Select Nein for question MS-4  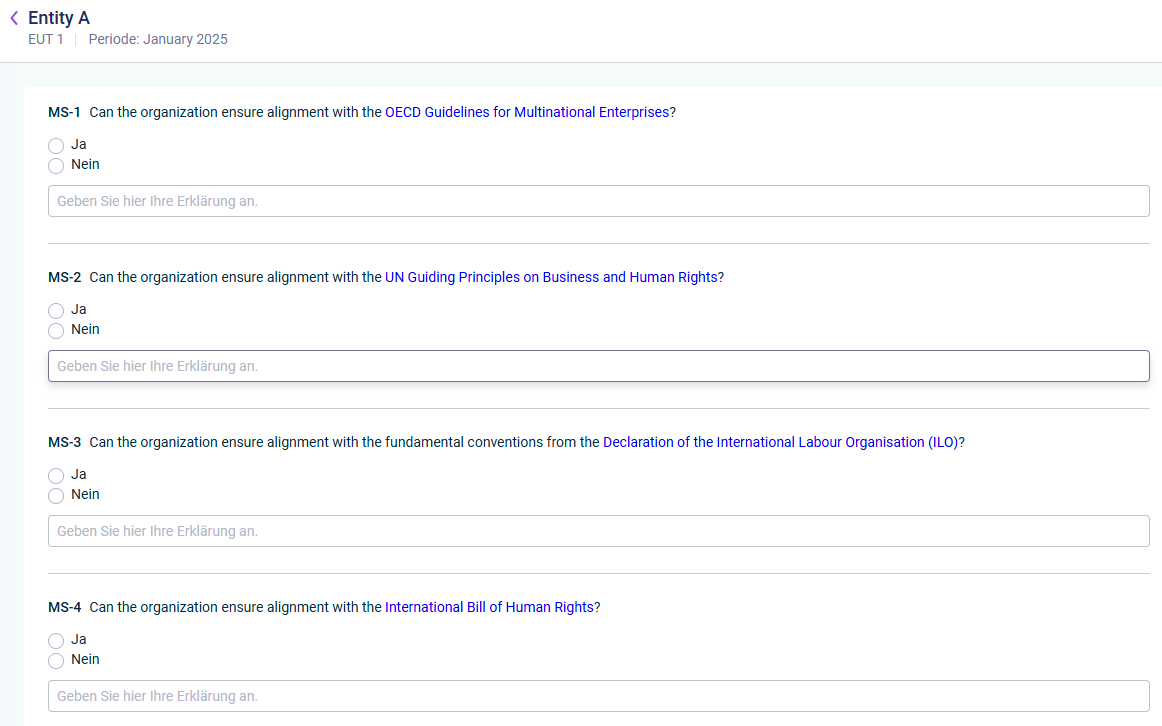[x=56, y=661]
